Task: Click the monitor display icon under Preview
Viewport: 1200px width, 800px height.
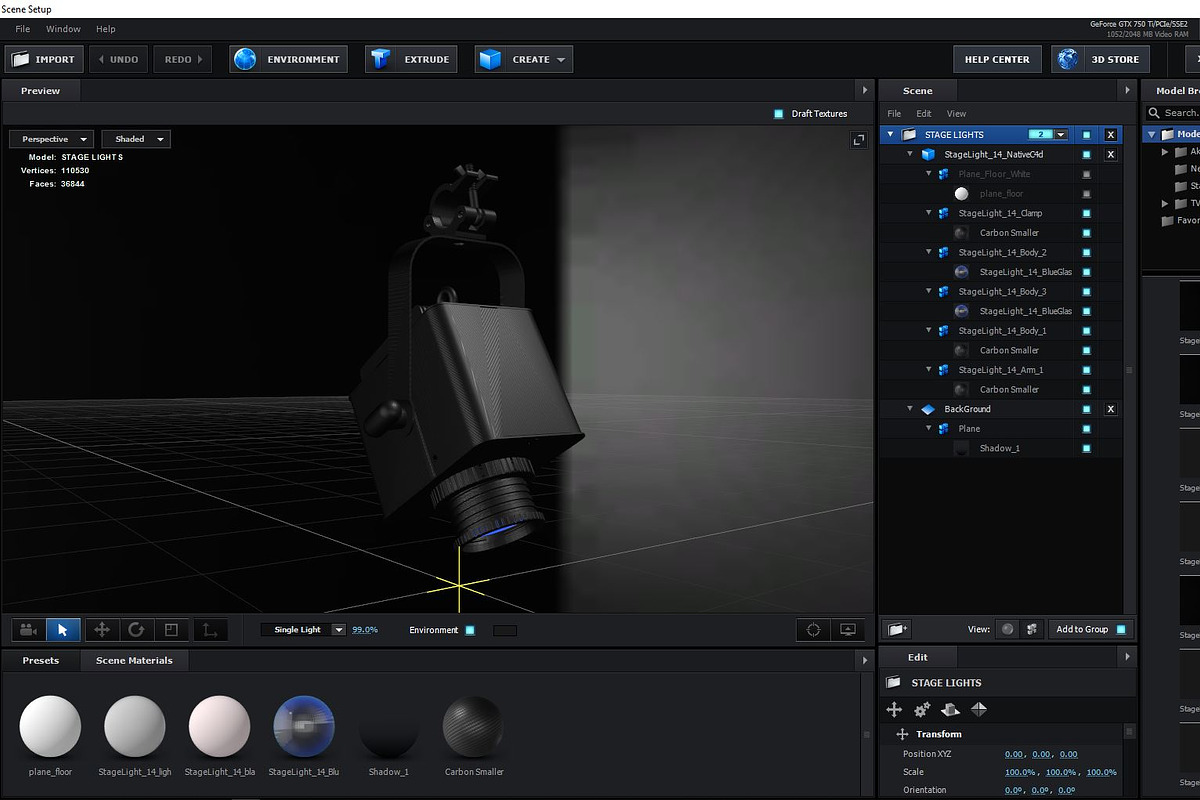Action: 848,630
